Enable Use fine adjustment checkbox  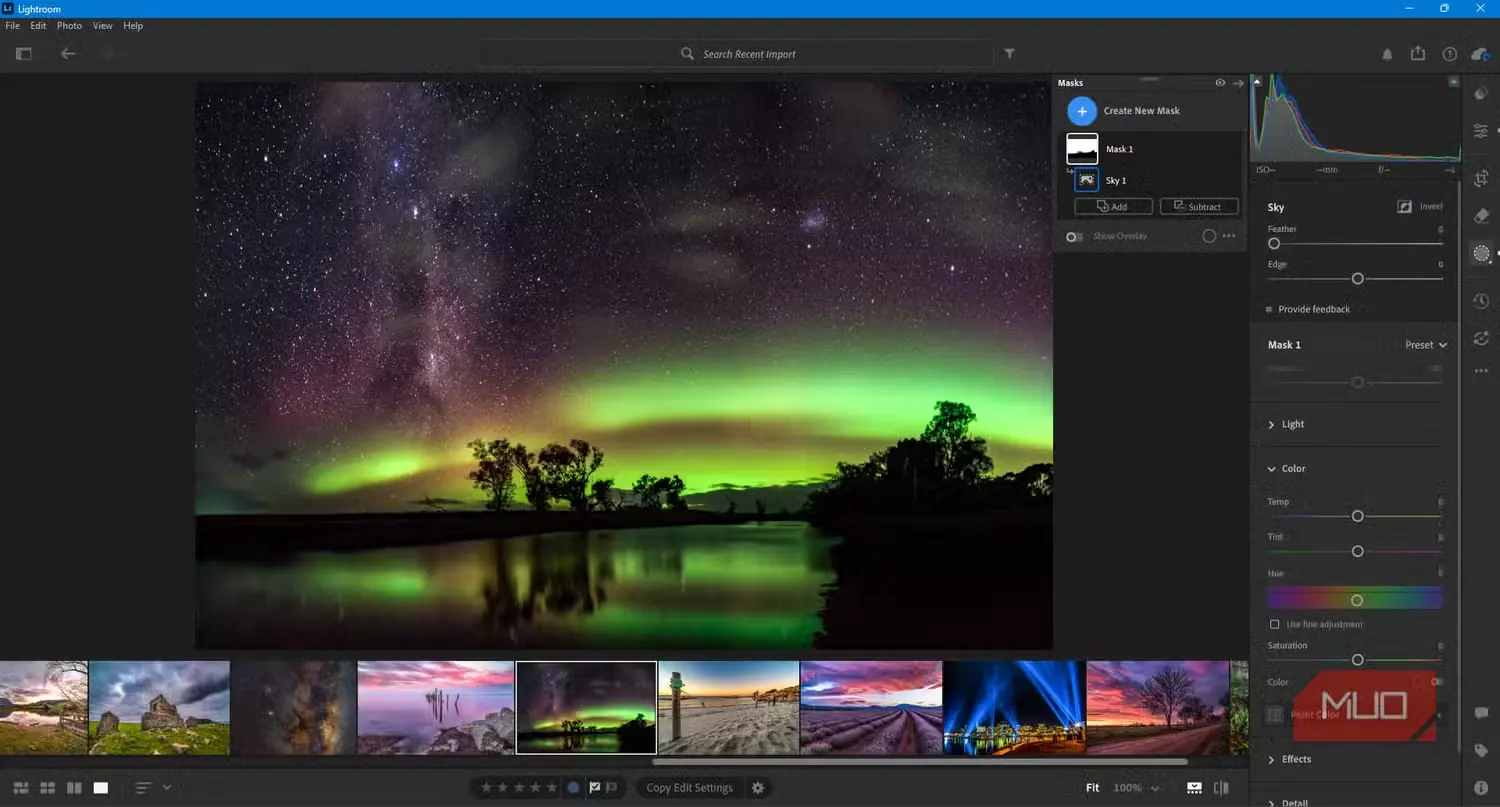point(1274,624)
